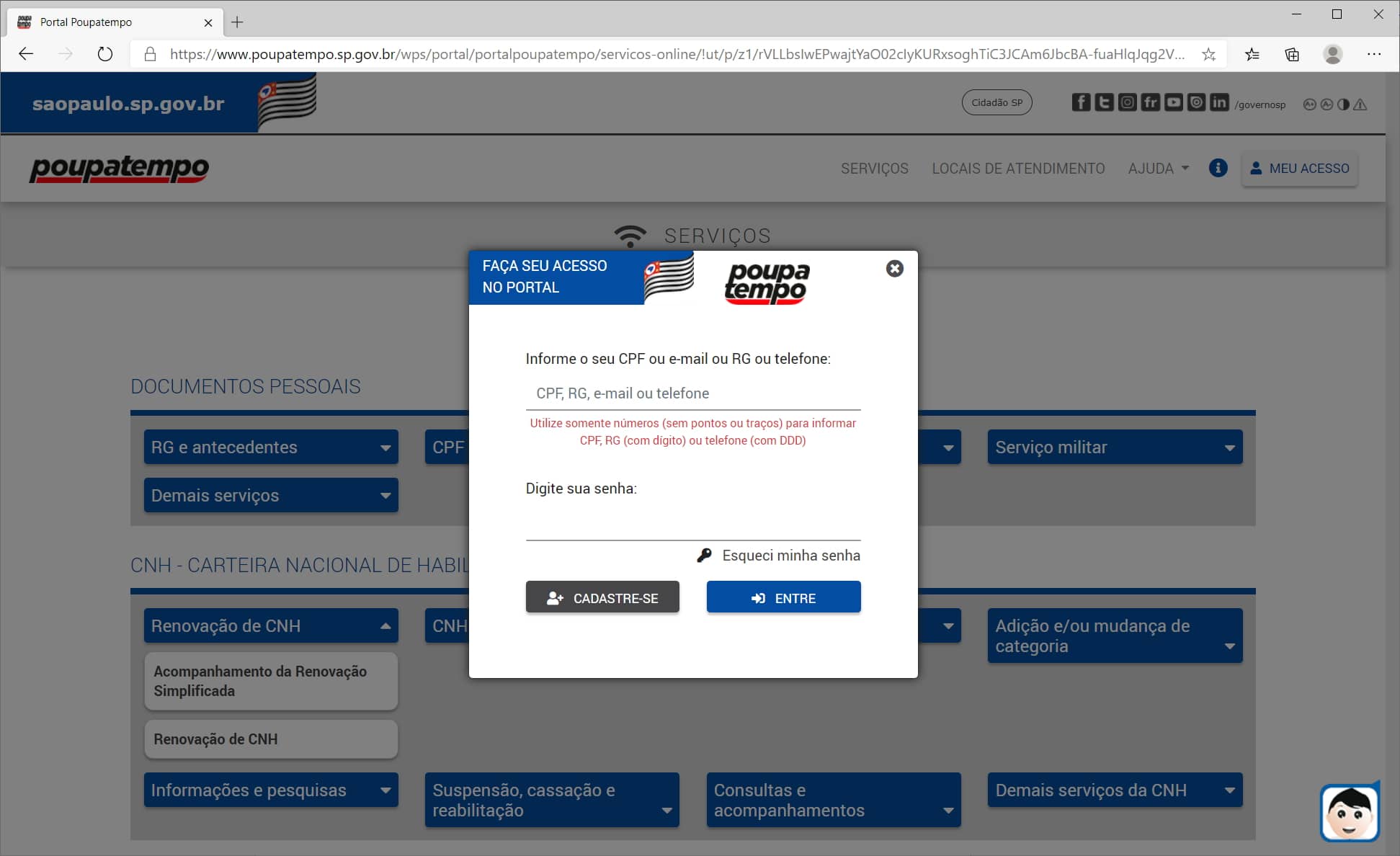The height and width of the screenshot is (856, 1400).
Task: Expand the Informações e pesquisas dropdown
Action: pyautogui.click(x=271, y=790)
